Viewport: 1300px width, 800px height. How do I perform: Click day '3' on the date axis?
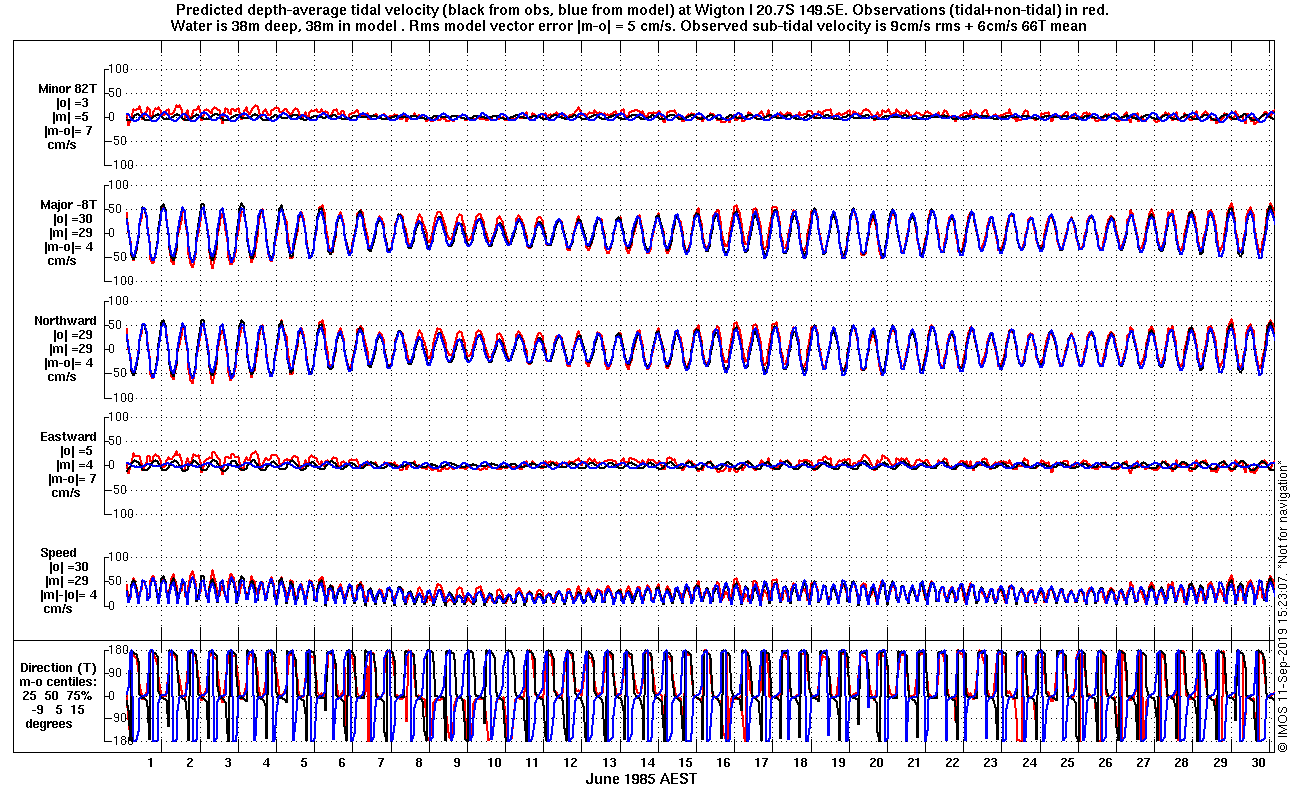[227, 763]
